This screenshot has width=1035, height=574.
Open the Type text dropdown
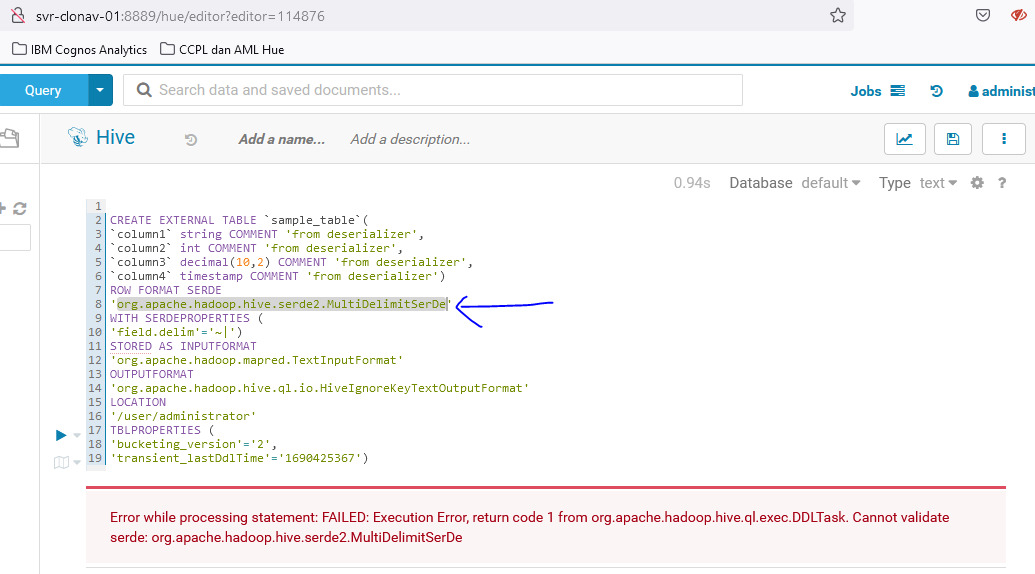tap(937, 183)
